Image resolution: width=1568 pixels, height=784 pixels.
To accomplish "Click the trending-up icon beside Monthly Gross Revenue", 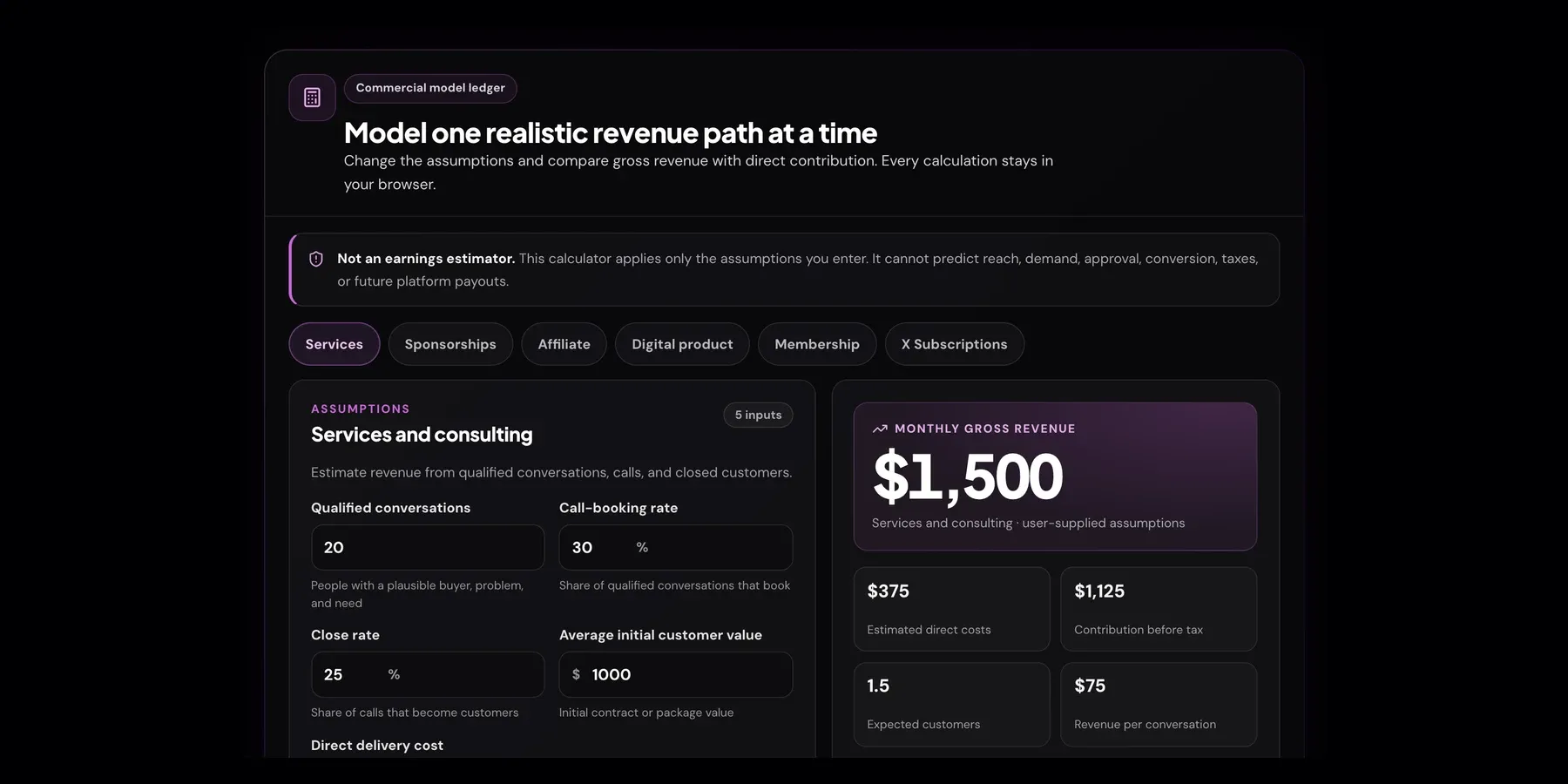I will pos(880,429).
